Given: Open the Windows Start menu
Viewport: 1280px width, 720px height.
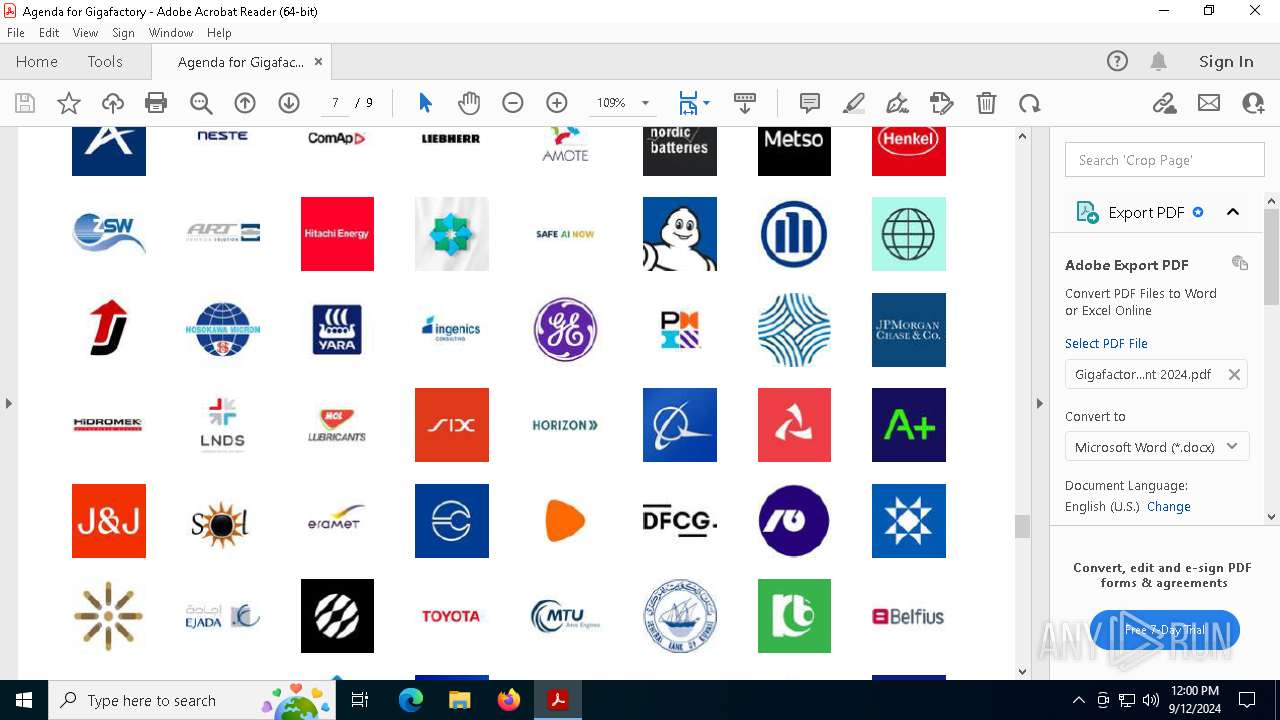Looking at the screenshot, I should (x=24, y=700).
